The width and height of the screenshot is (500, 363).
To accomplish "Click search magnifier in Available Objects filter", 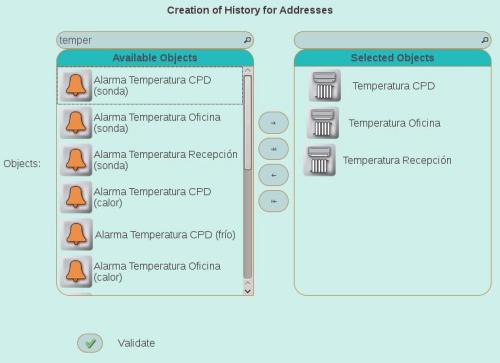I will point(247,40).
